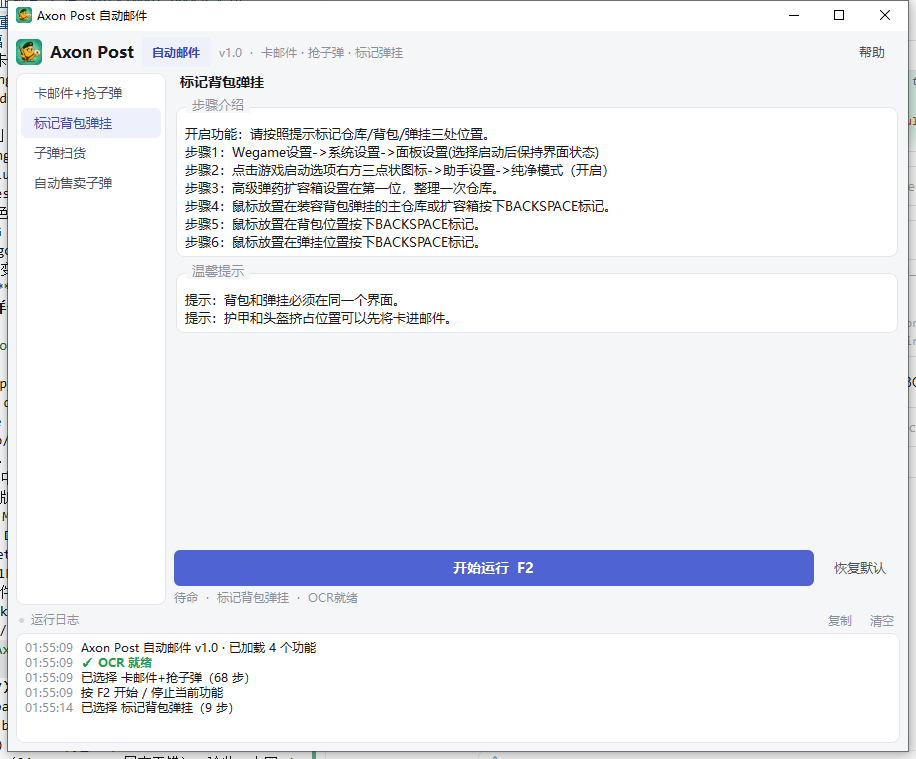Click the tip 护甲和头盔挤占位置可以先将卡进邮件
The width and height of the screenshot is (916, 759).
[318, 318]
